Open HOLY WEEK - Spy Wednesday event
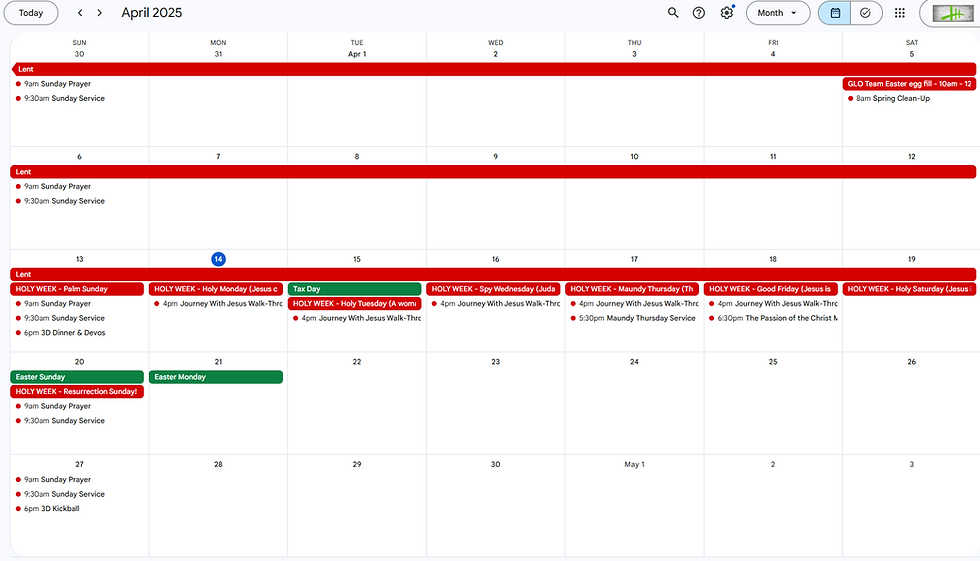The height and width of the screenshot is (561, 980). pos(494,289)
